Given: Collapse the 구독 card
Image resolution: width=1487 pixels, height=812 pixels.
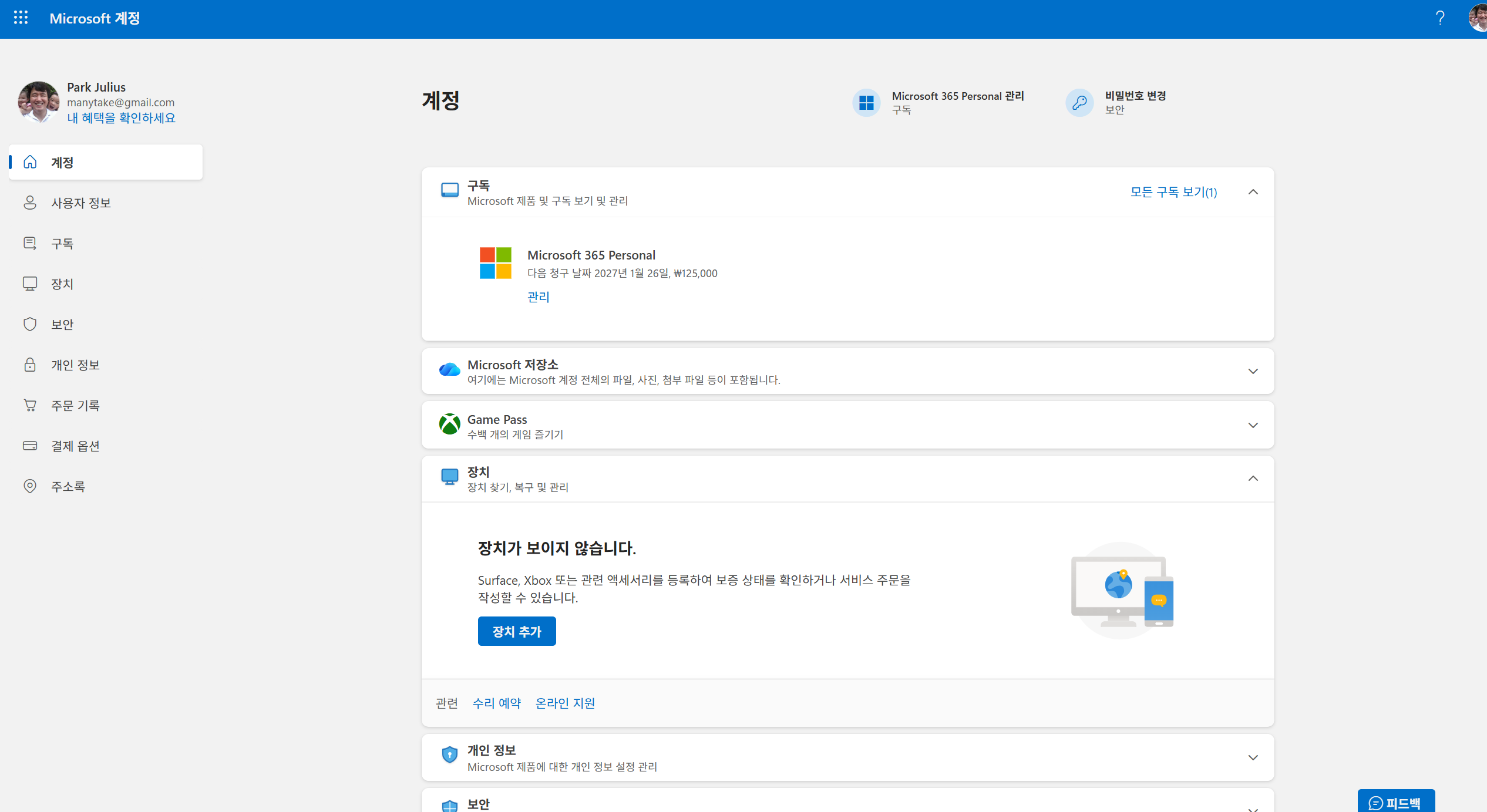Looking at the screenshot, I should [1253, 192].
